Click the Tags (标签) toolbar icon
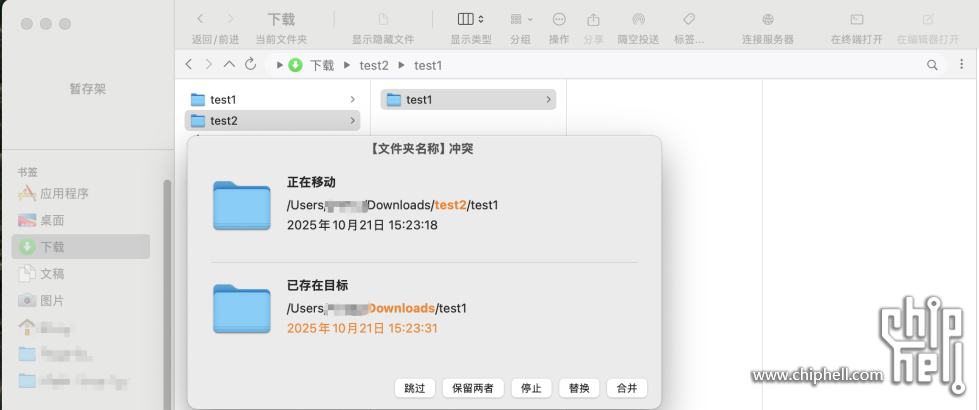 click(688, 20)
